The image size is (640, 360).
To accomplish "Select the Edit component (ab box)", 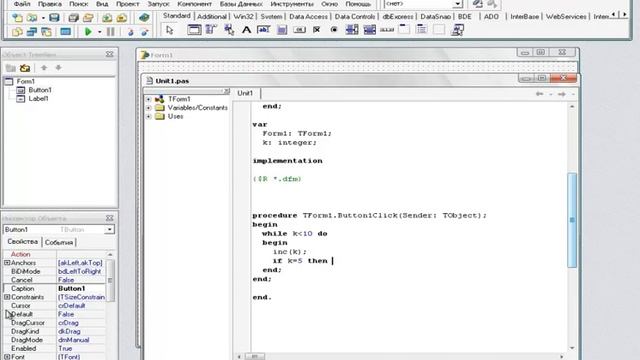I will click(264, 30).
